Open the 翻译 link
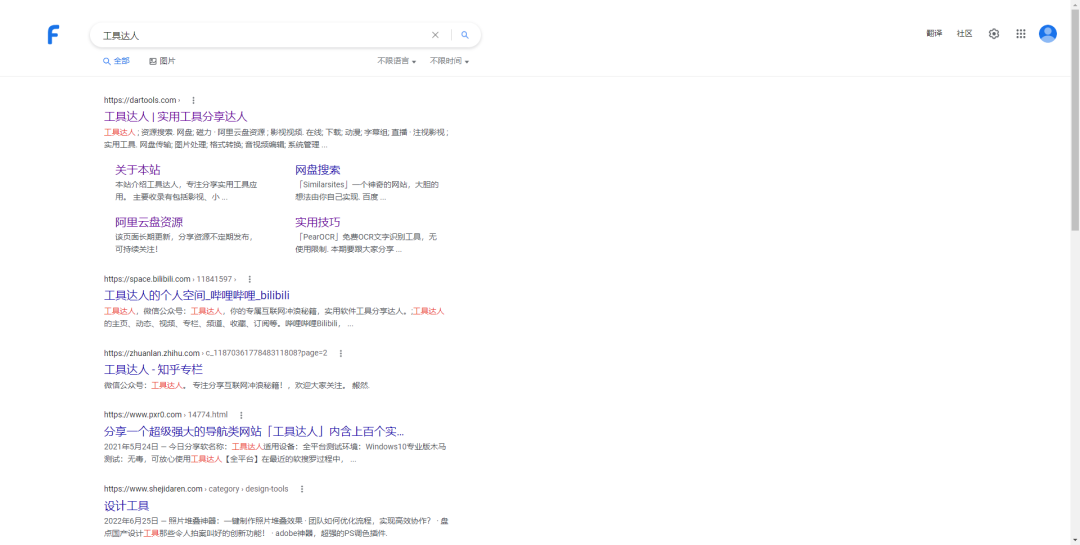Viewport: 1080px width, 545px height. (934, 34)
